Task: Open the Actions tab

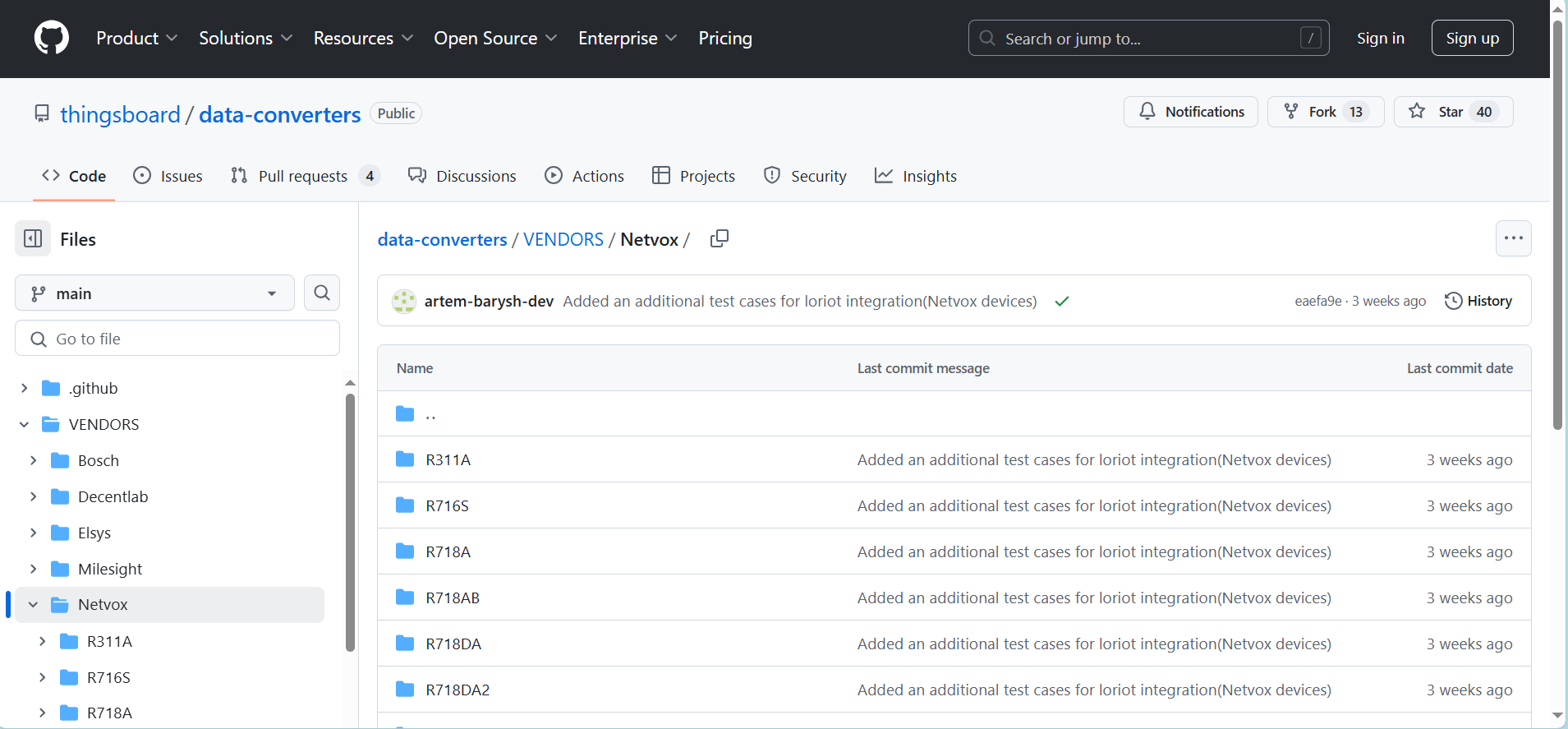Action: coord(584,176)
